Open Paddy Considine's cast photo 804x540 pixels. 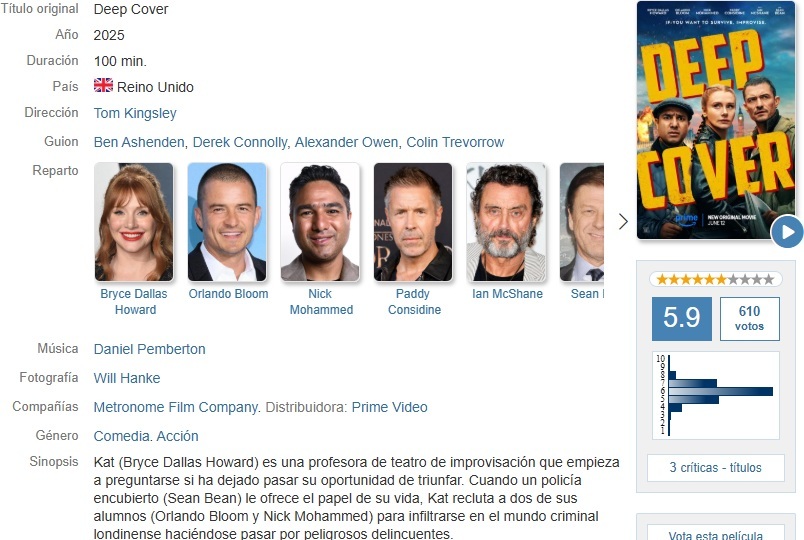click(x=413, y=222)
